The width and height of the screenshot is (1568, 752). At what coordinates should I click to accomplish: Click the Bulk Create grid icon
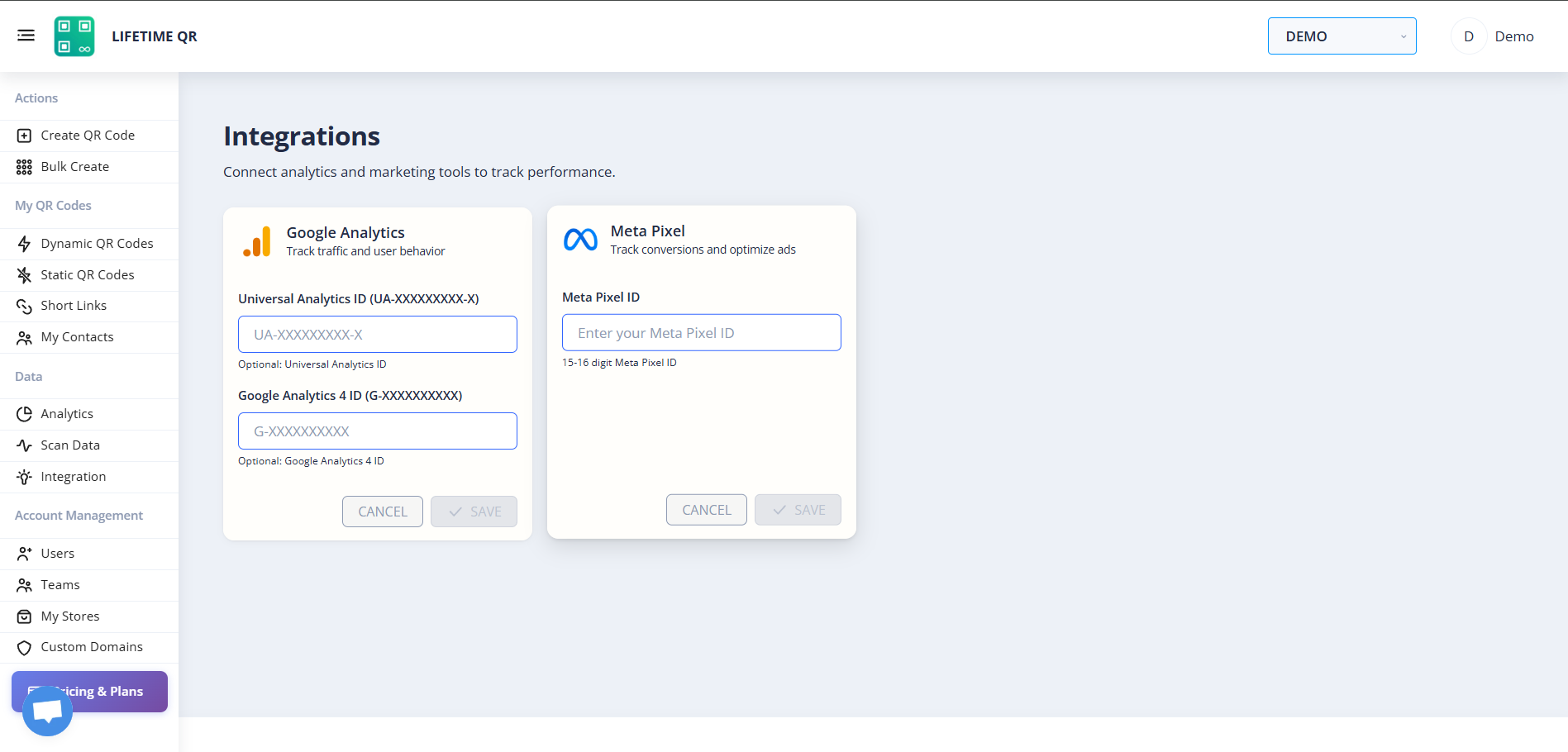click(x=25, y=167)
